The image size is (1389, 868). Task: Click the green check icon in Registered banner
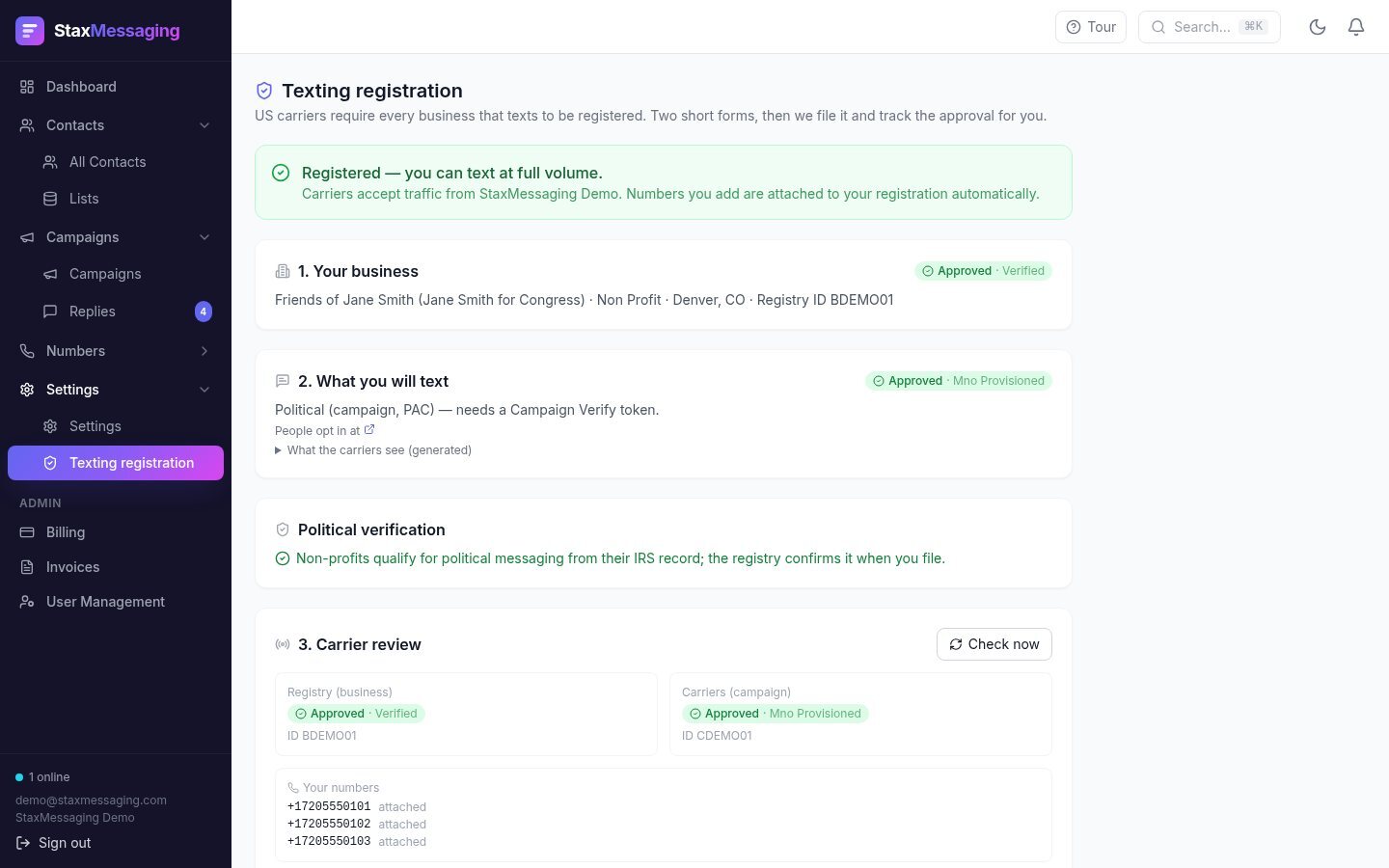tap(281, 173)
